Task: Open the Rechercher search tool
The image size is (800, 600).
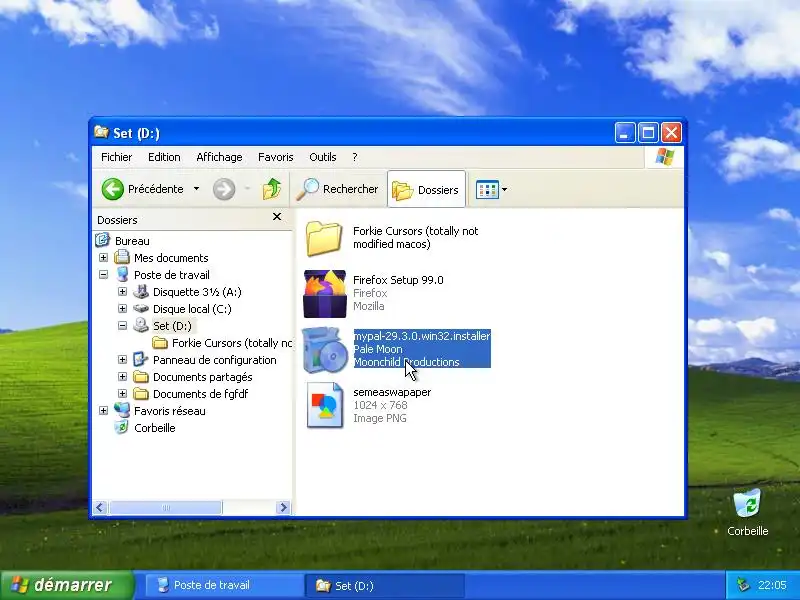Action: pos(337,189)
